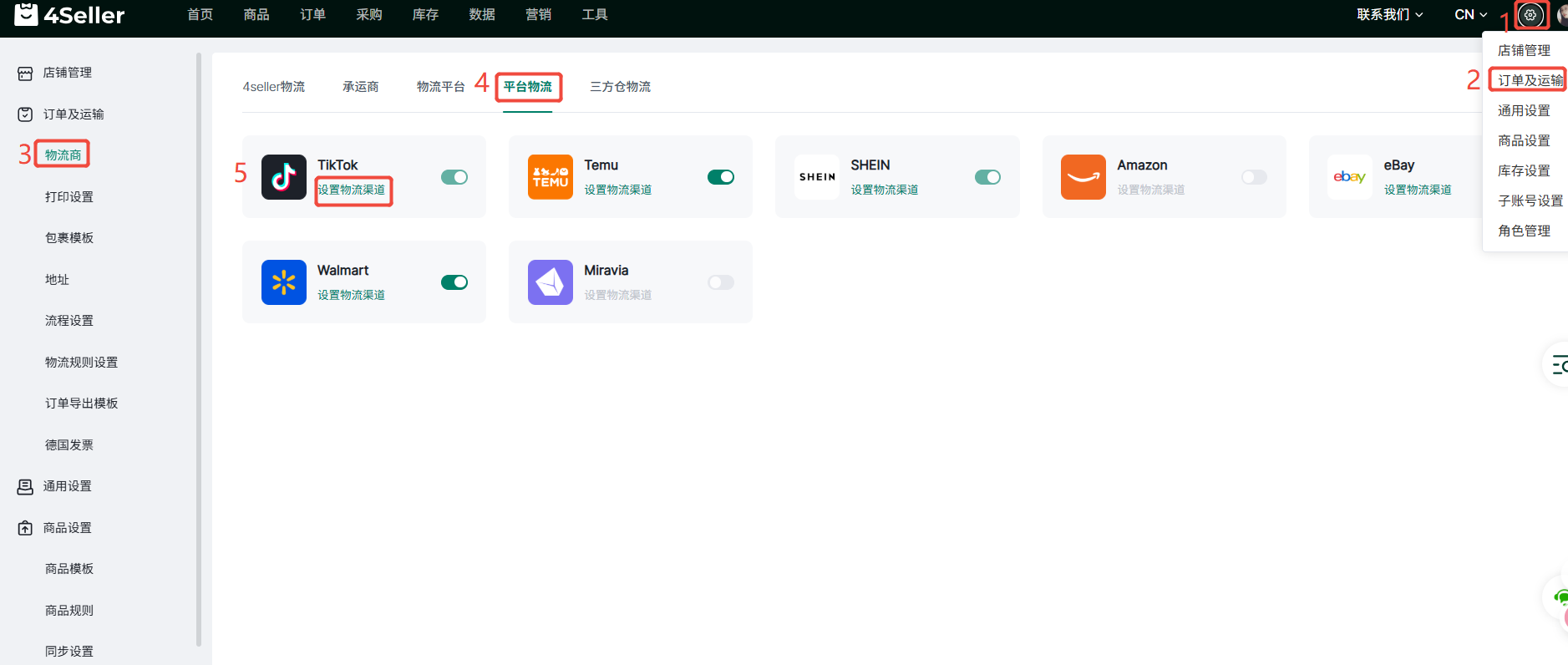Click the 订单及运输 sidebar icon
This screenshot has width=1568, height=665.
[x=25, y=114]
